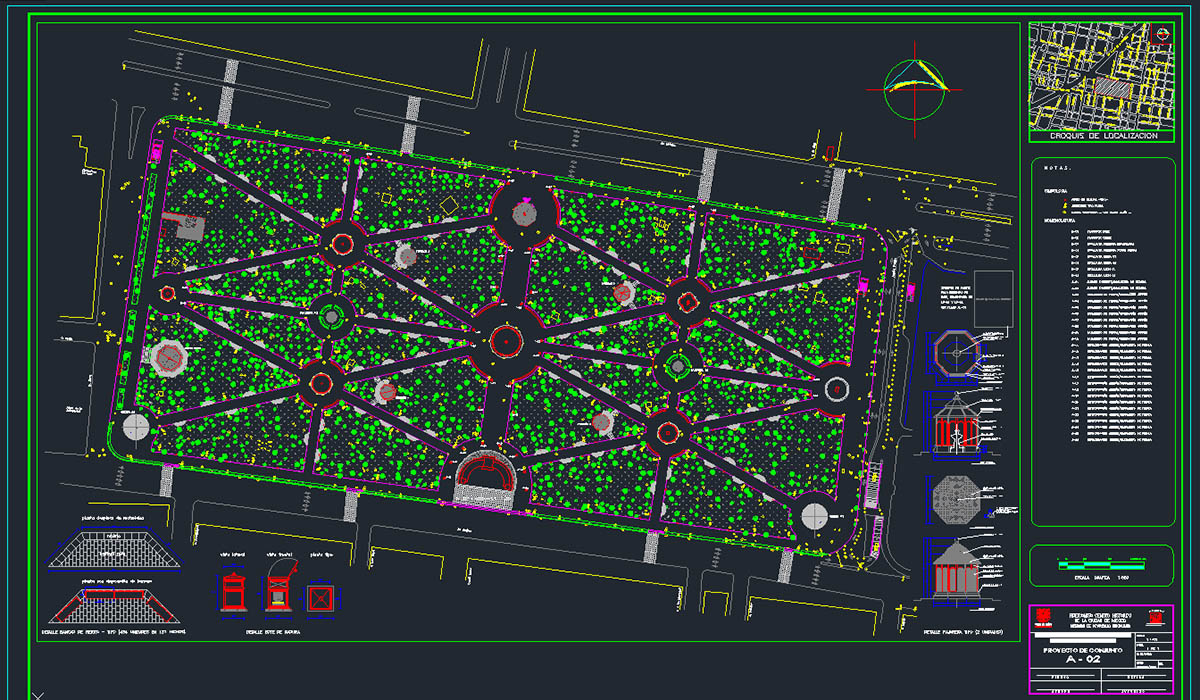Click the NOTAS heading in notes panel
The width and height of the screenshot is (1200, 700).
point(1058,169)
